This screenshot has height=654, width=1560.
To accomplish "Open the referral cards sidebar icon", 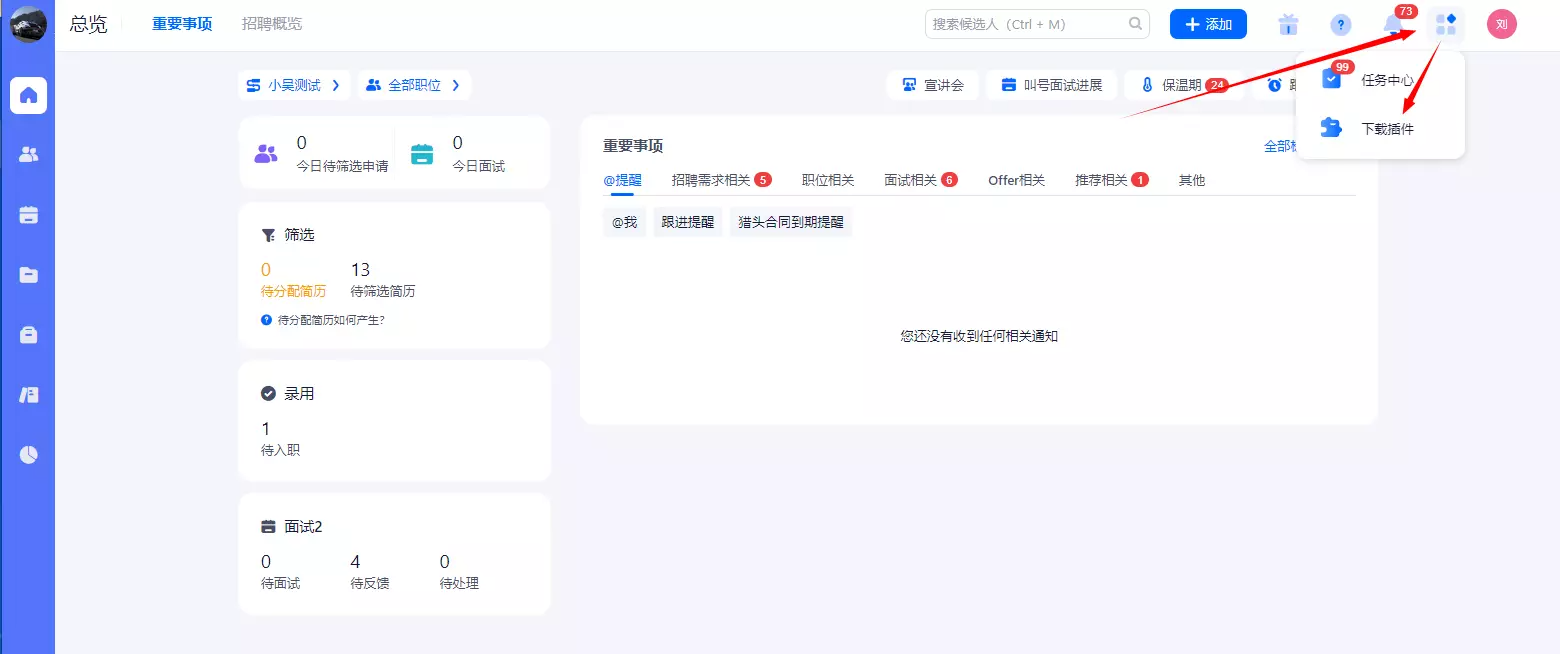I will 28,395.
